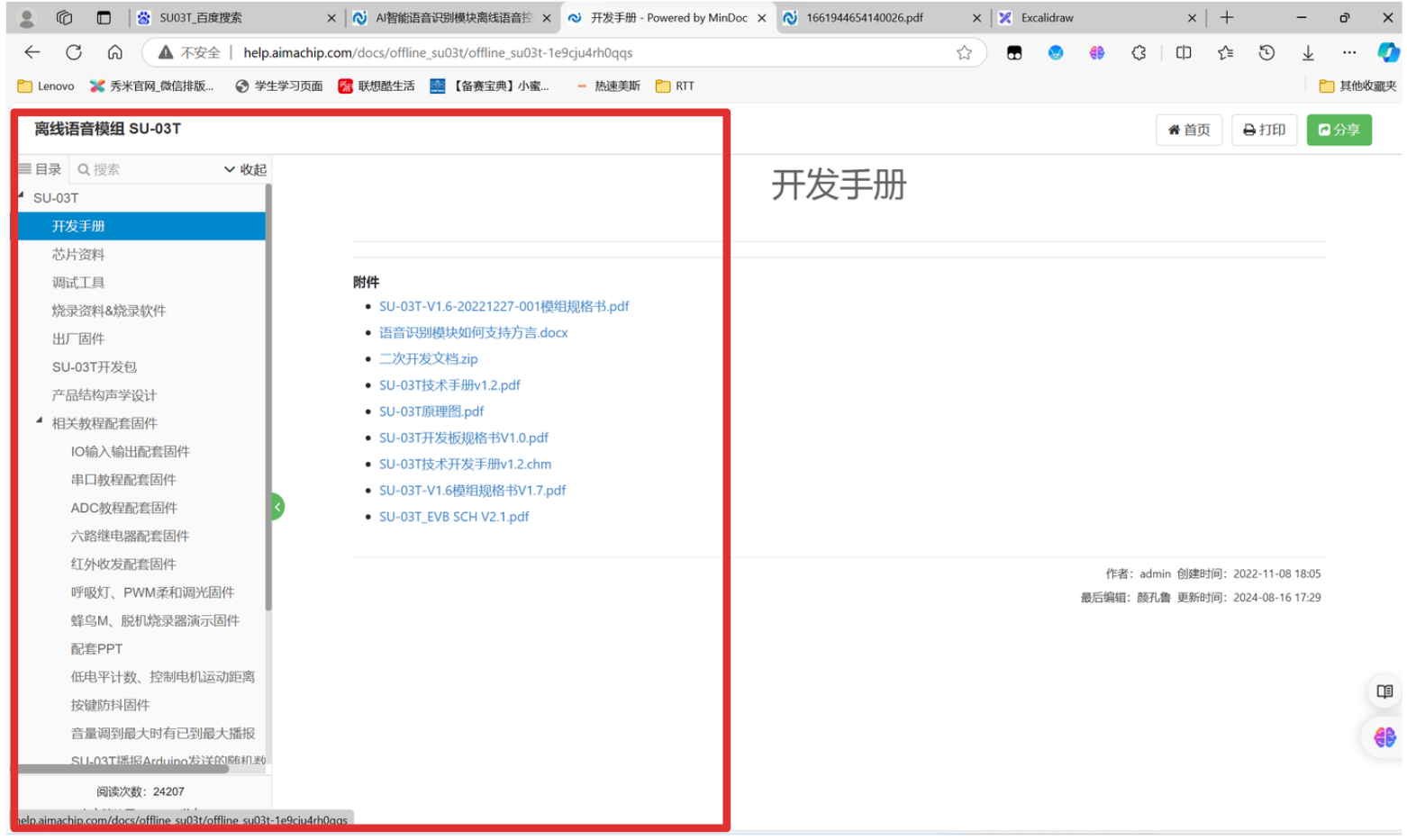The image size is (1407, 840).
Task: Click the browser Back arrow
Action: (x=32, y=52)
